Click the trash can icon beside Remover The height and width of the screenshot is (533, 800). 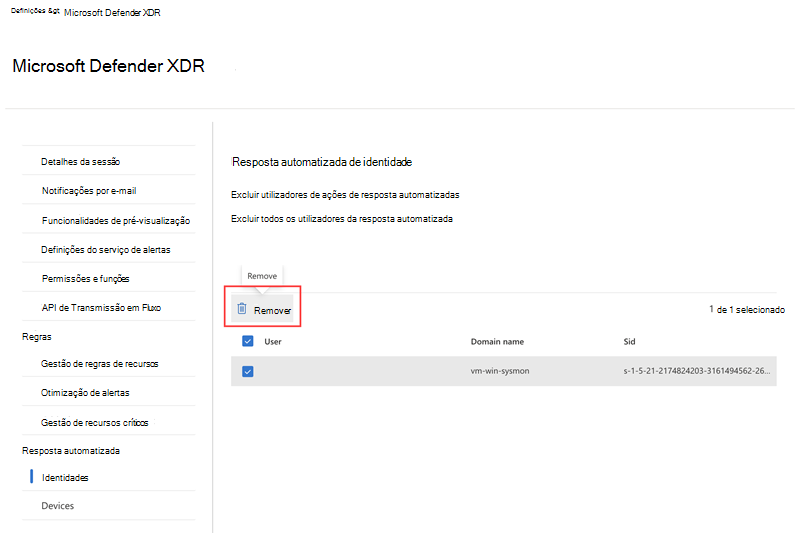click(x=242, y=309)
